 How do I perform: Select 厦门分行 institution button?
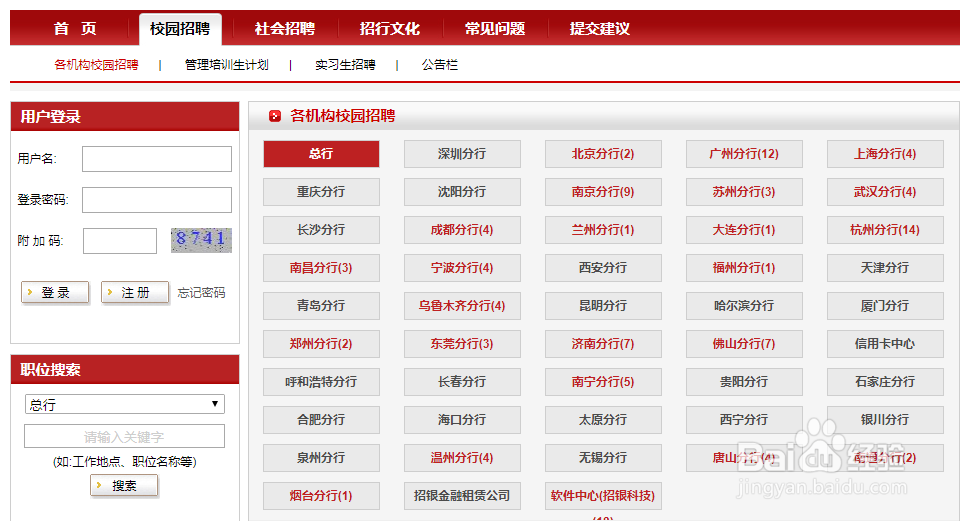[x=885, y=306]
